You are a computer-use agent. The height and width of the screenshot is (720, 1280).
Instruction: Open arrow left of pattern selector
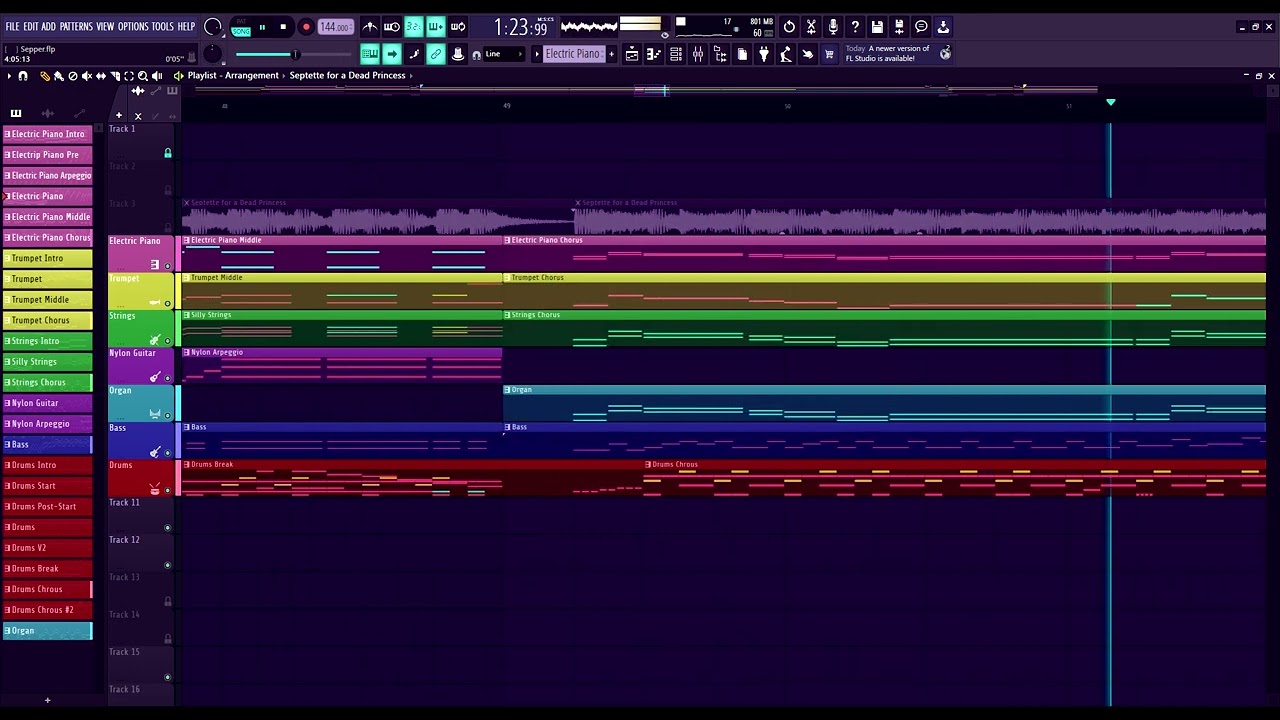click(537, 54)
